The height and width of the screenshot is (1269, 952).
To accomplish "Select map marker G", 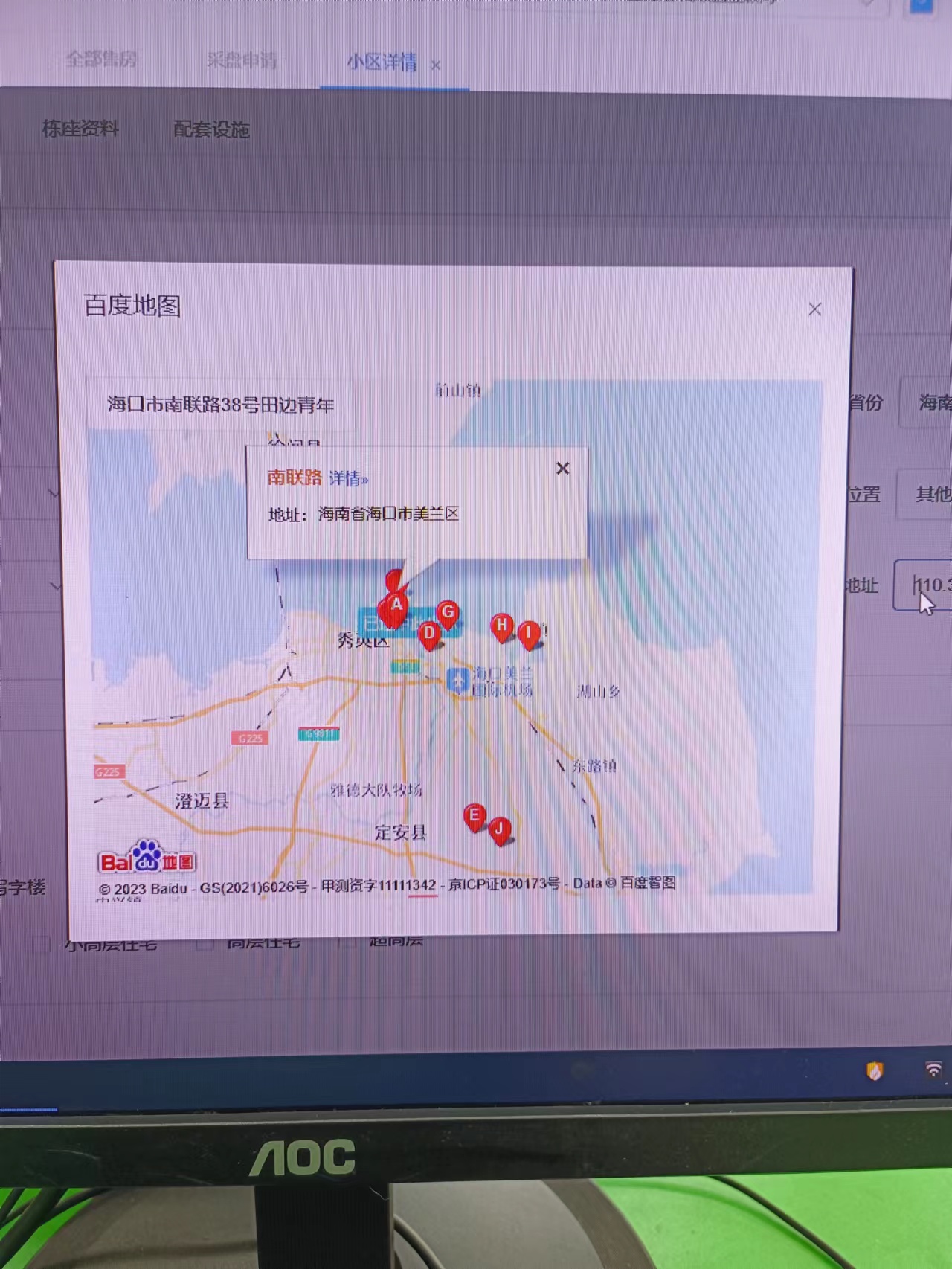I will click(x=448, y=613).
